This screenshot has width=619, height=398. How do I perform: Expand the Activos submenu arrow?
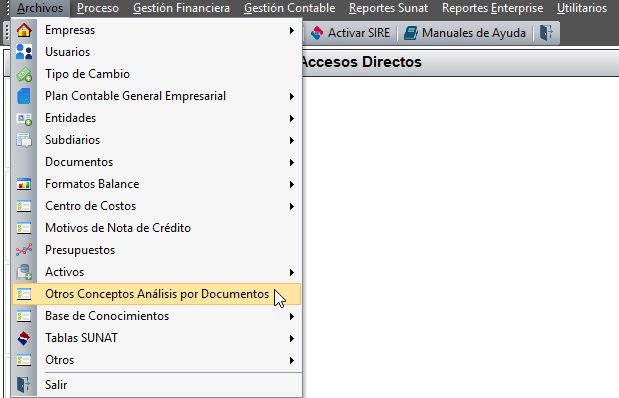tap(292, 272)
